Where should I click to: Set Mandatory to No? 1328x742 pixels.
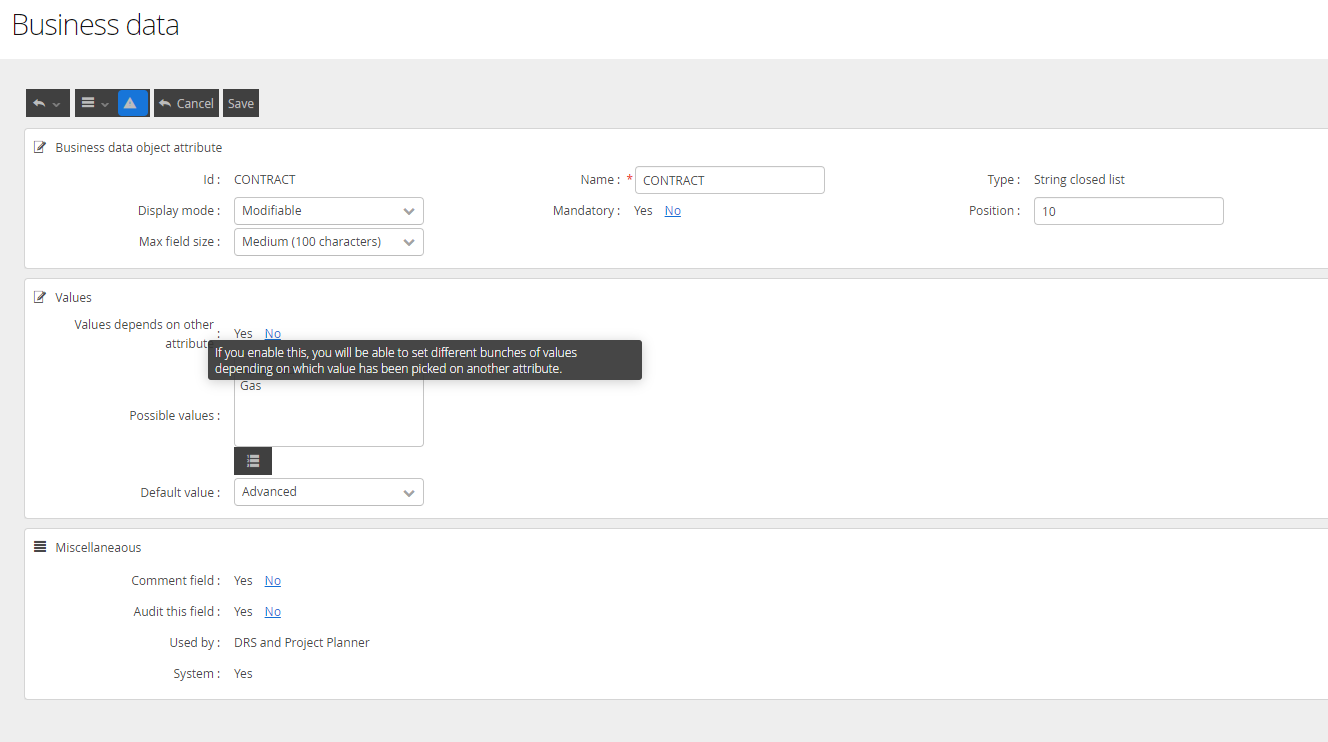click(673, 211)
